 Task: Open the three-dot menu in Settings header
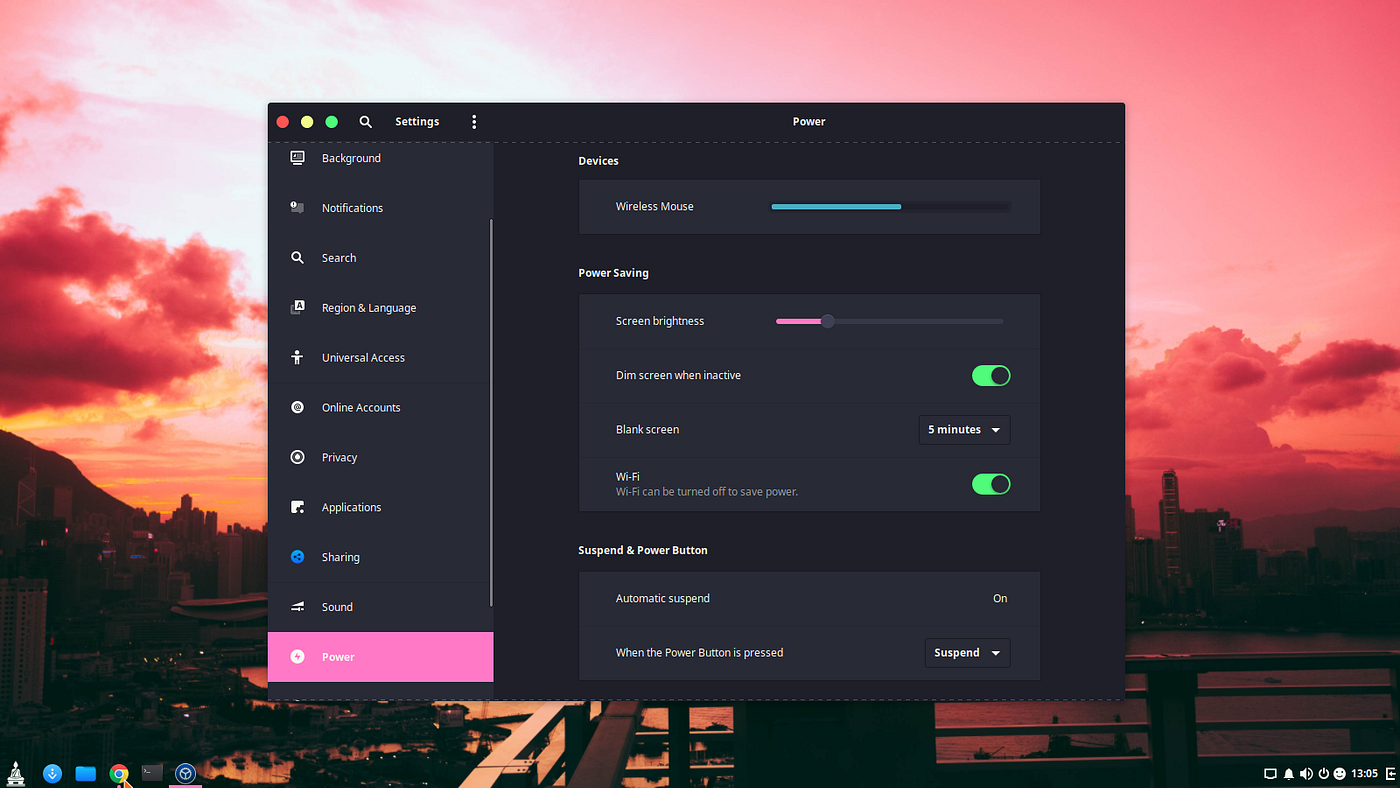click(x=474, y=121)
